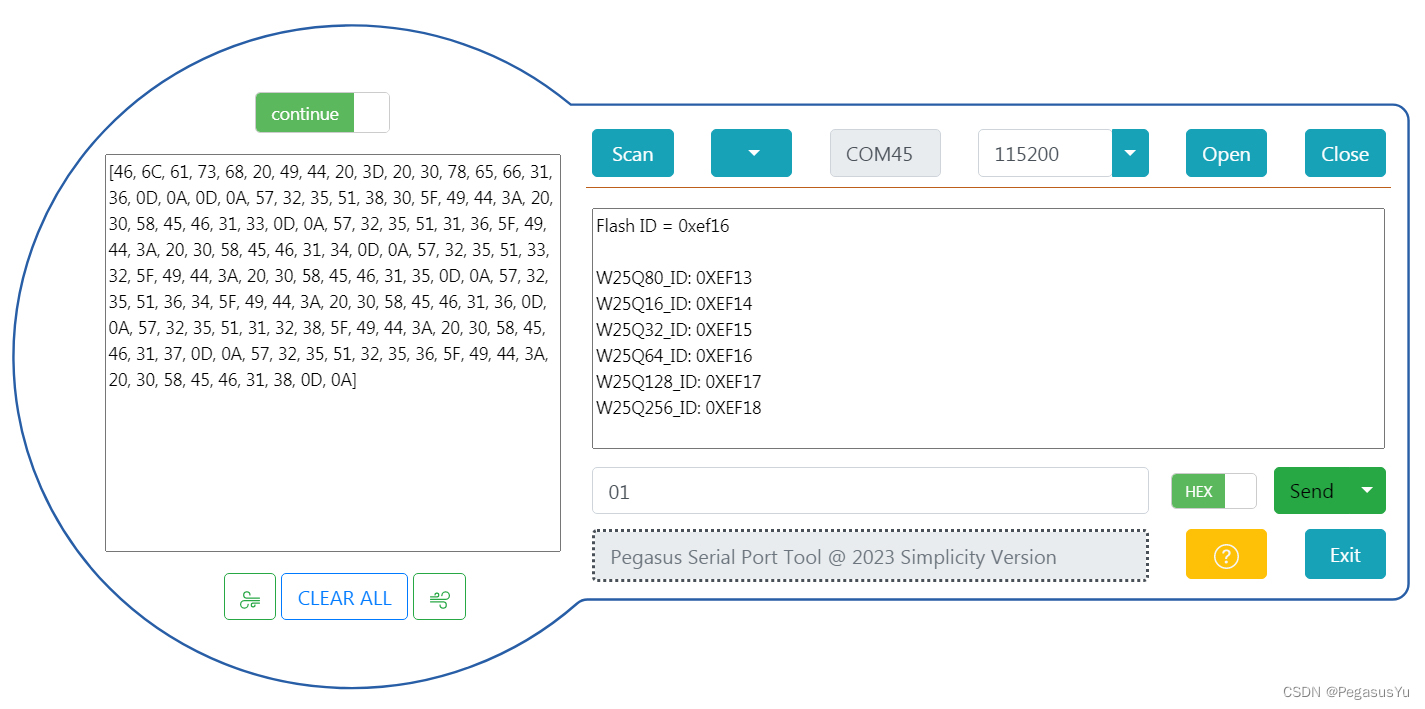Select the hex send field containing 01
Image resolution: width=1425 pixels, height=709 pixels.
[870, 490]
